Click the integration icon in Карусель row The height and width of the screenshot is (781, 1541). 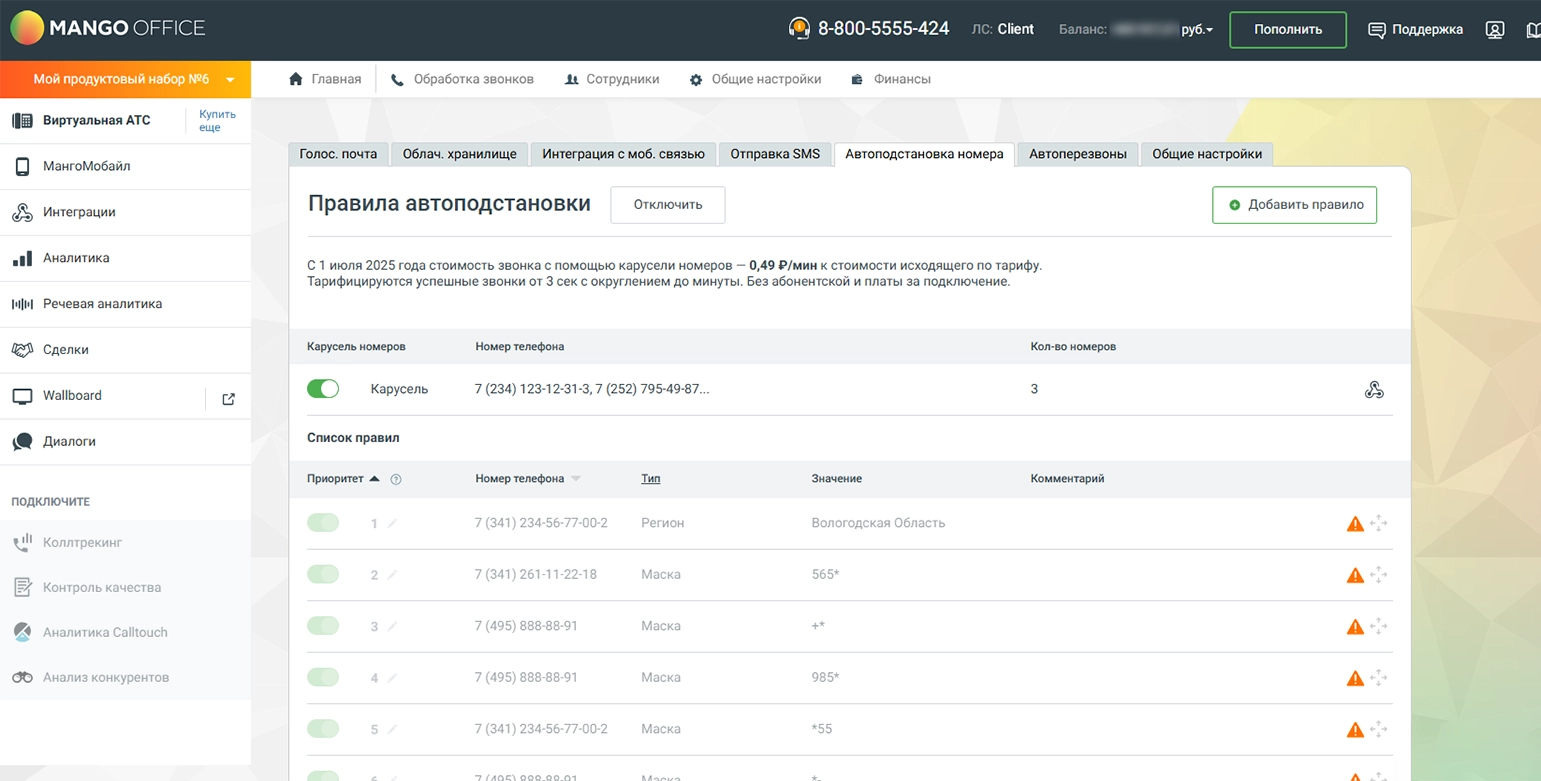point(1374,390)
